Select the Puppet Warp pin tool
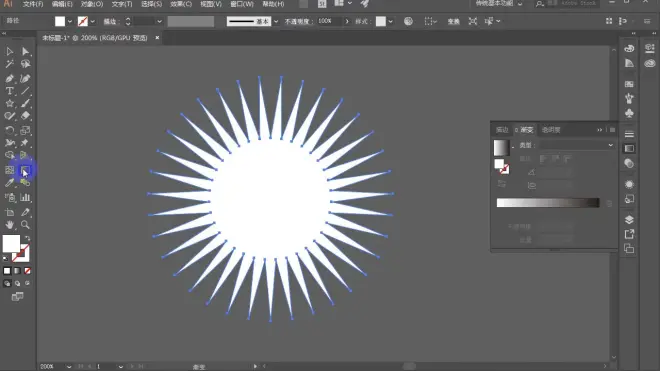660x371 pixels. coord(25,143)
